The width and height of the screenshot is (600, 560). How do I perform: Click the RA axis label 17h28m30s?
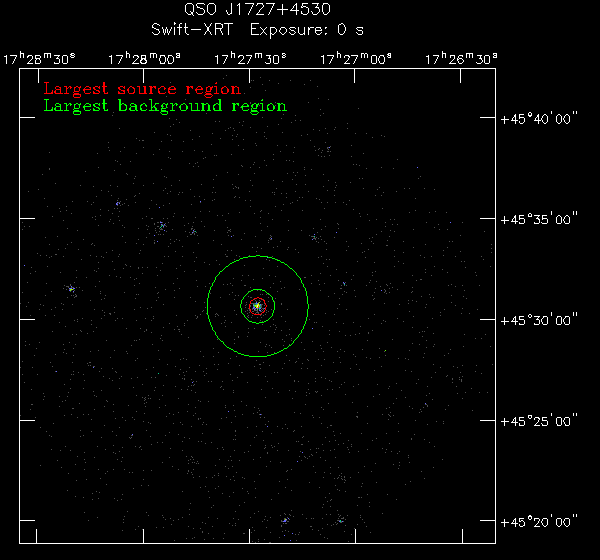coord(39,59)
